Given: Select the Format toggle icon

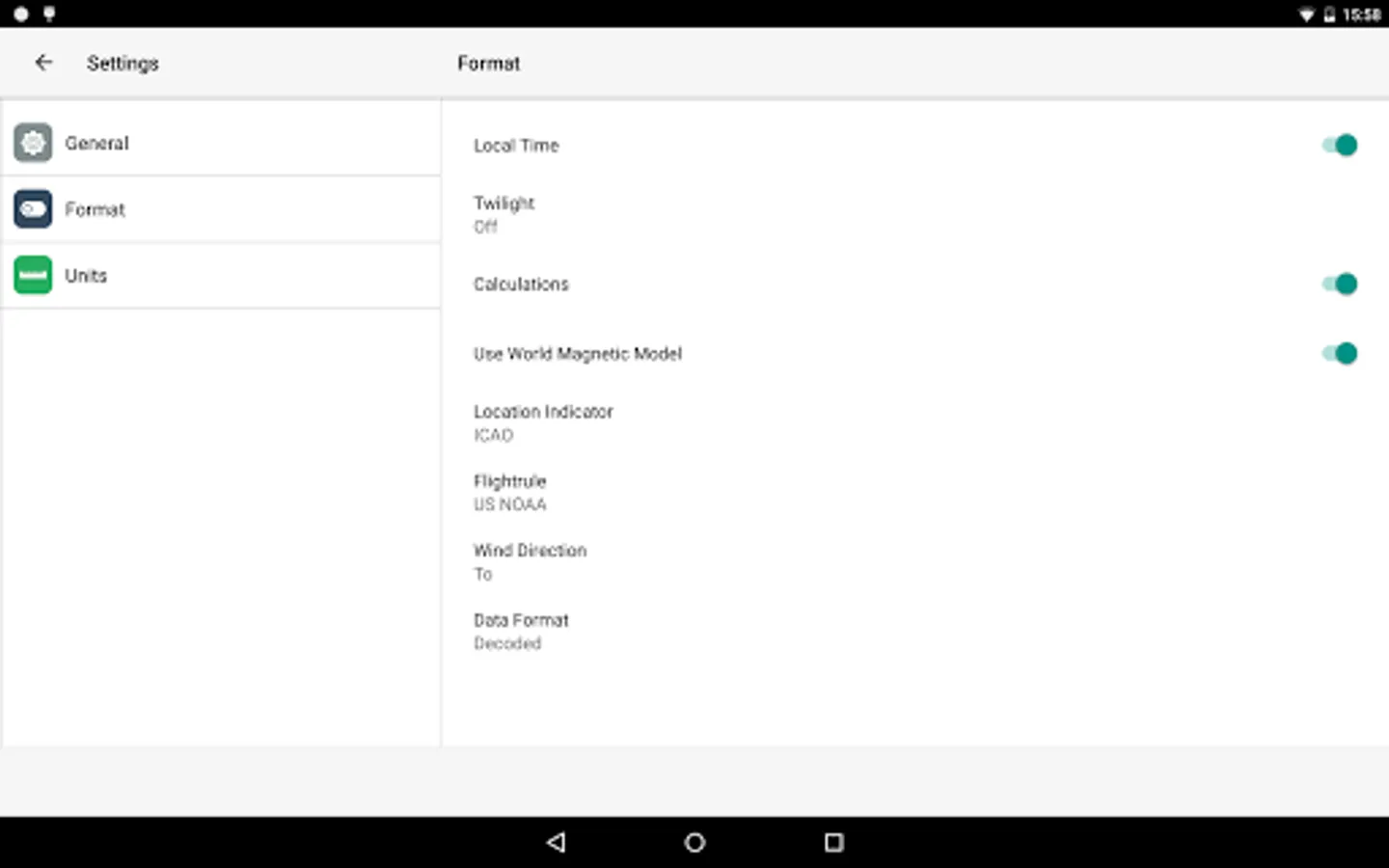Looking at the screenshot, I should [x=33, y=209].
